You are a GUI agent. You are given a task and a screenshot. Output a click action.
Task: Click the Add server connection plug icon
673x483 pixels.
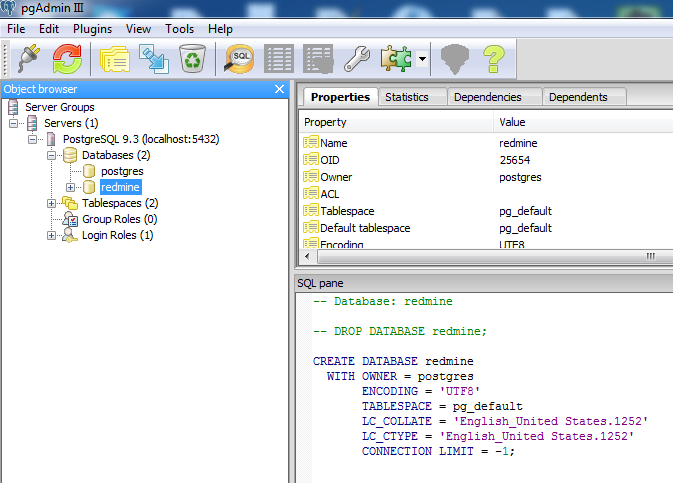click(x=29, y=59)
